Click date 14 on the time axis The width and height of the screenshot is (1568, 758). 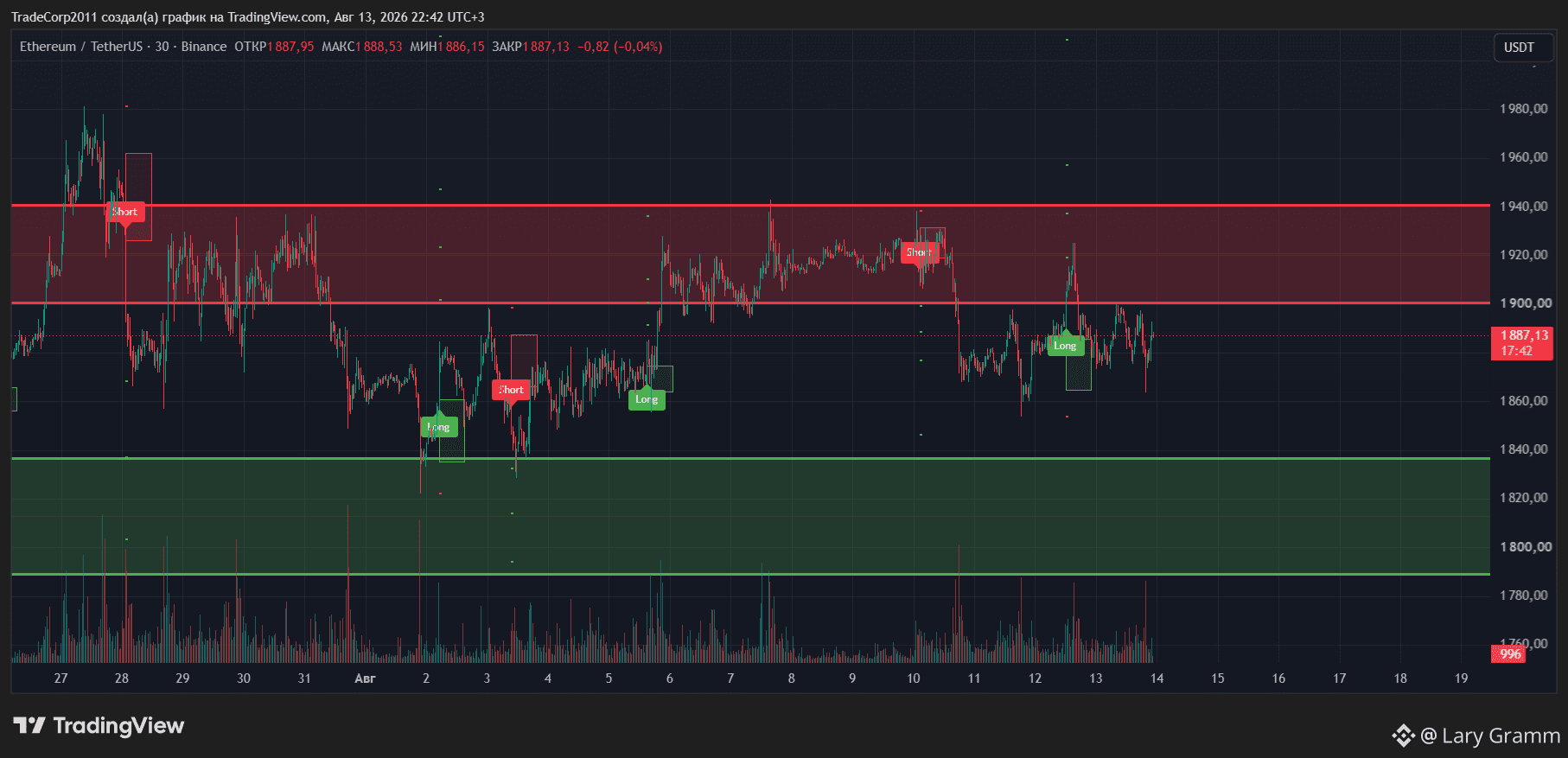click(1157, 678)
